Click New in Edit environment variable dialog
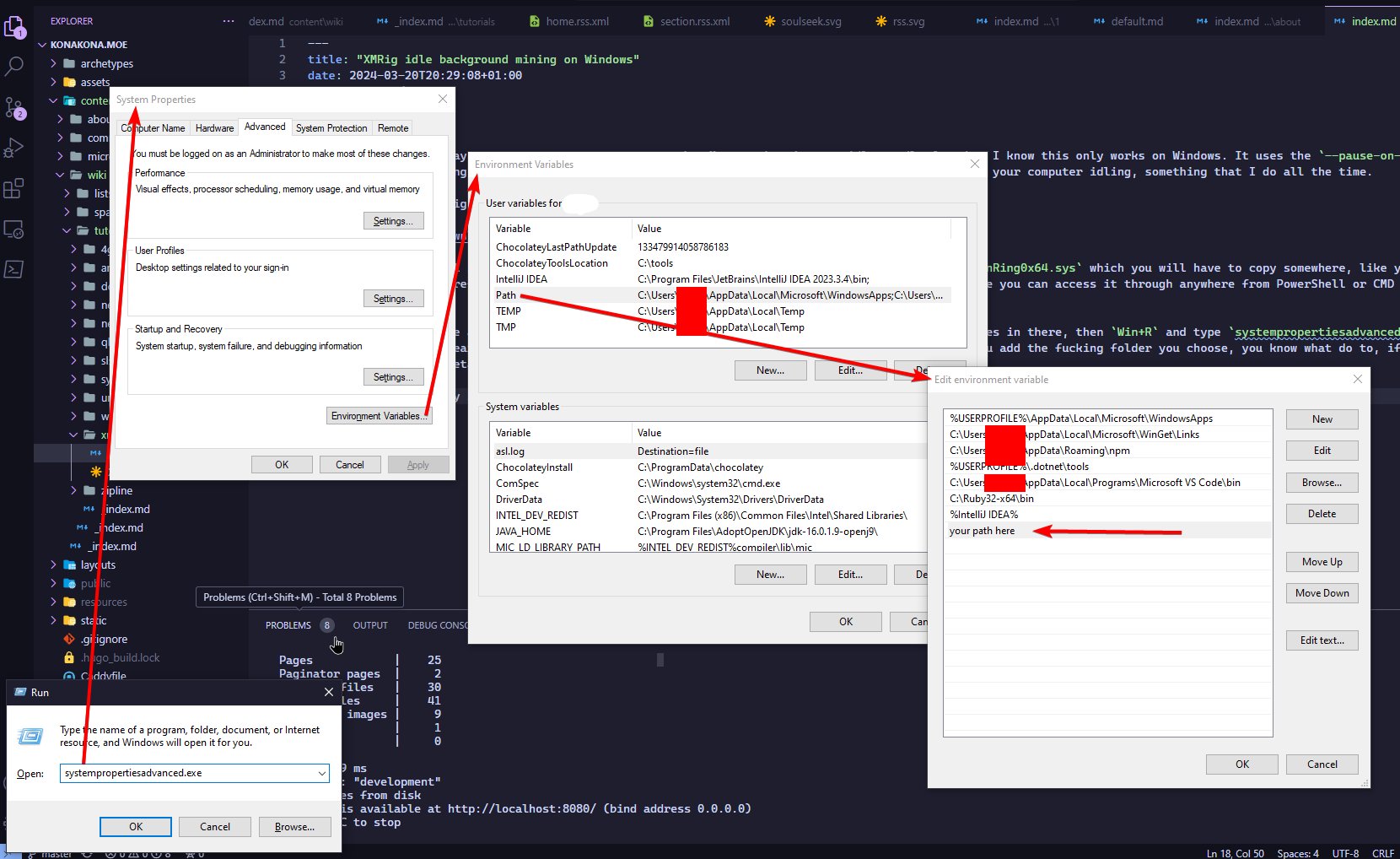Viewport: 1400px width, 859px height. click(x=1322, y=419)
